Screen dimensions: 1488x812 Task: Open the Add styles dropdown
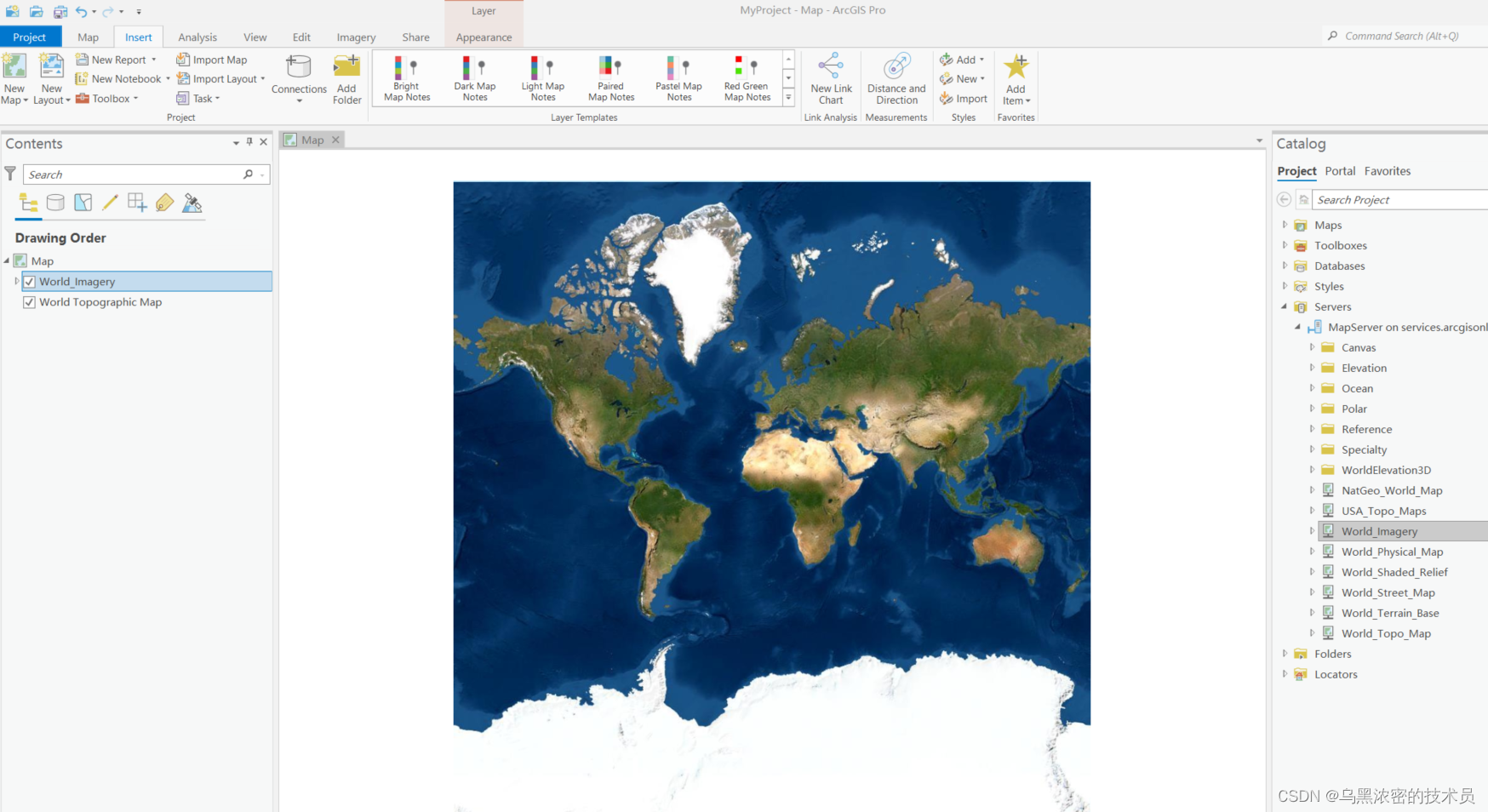[982, 60]
